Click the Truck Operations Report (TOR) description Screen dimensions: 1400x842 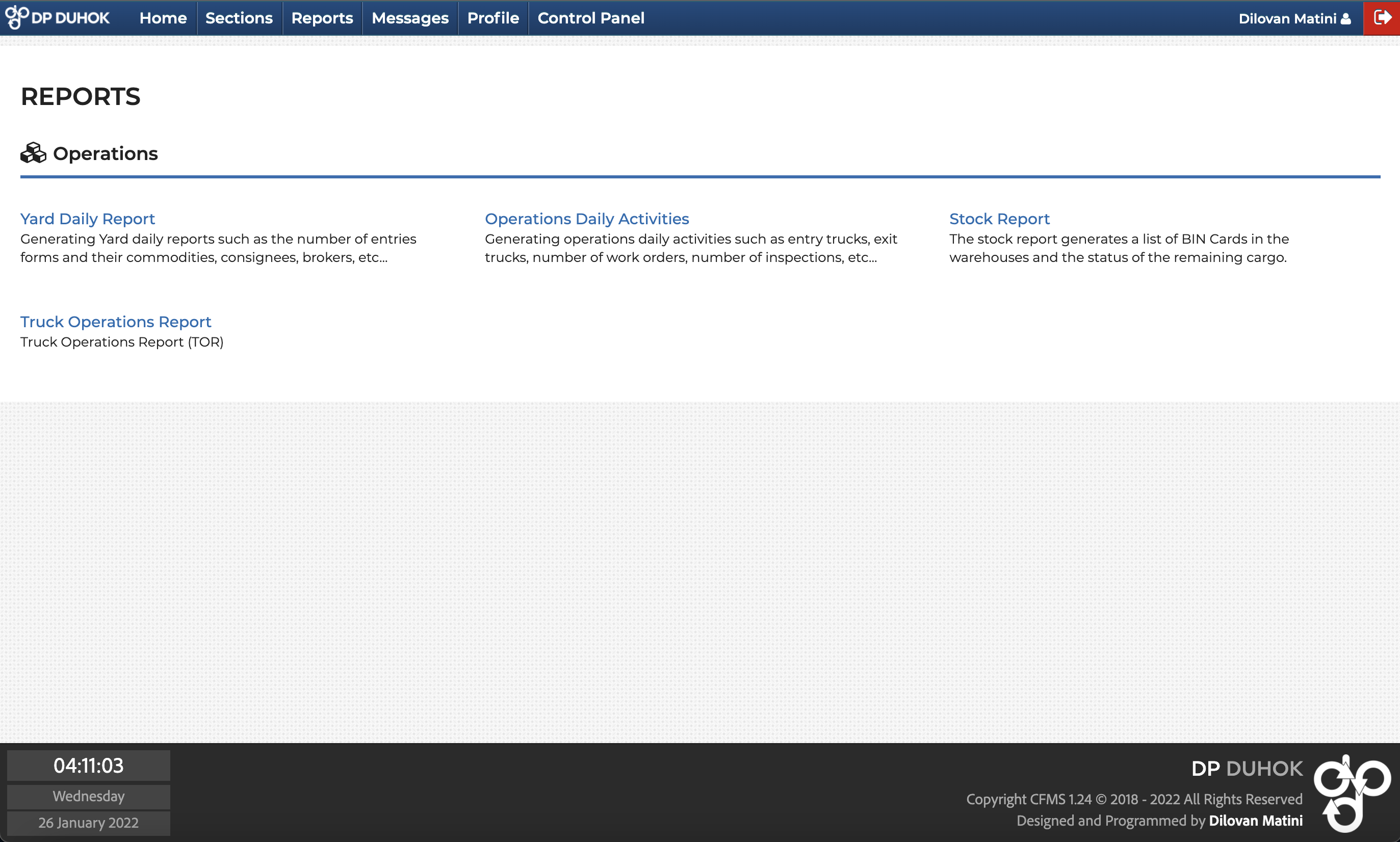click(122, 342)
